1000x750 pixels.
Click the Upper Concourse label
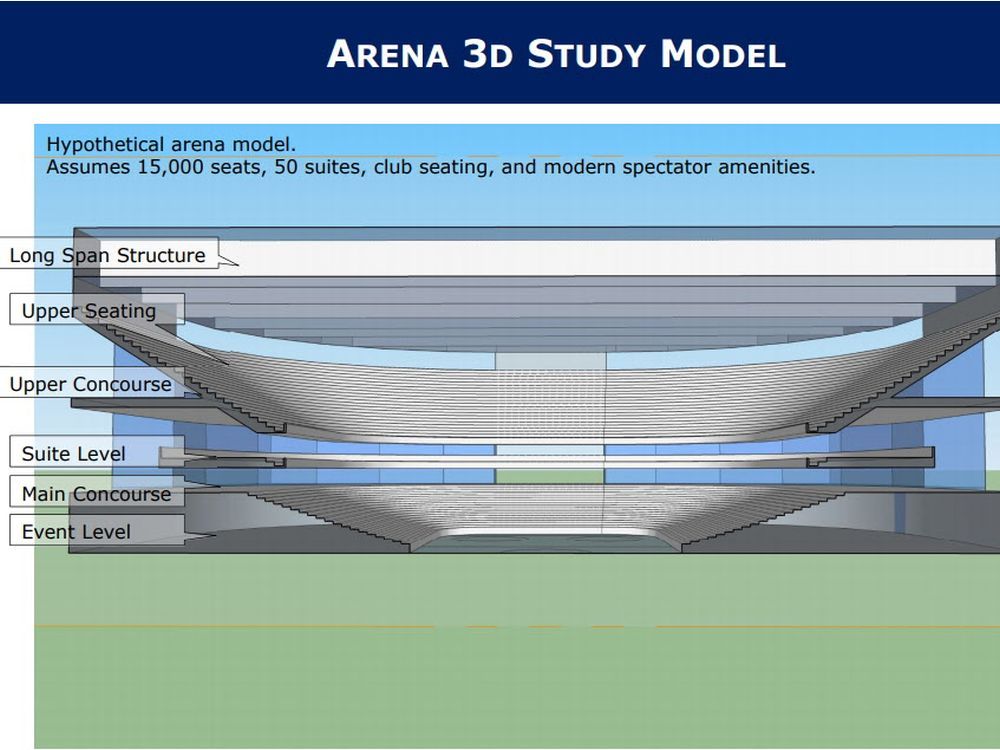(90, 384)
